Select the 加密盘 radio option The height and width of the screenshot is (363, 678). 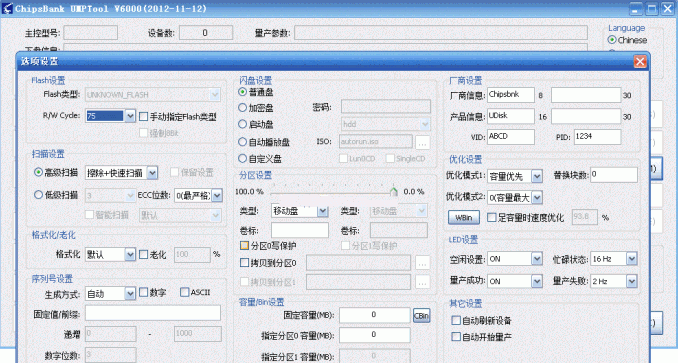[243, 108]
